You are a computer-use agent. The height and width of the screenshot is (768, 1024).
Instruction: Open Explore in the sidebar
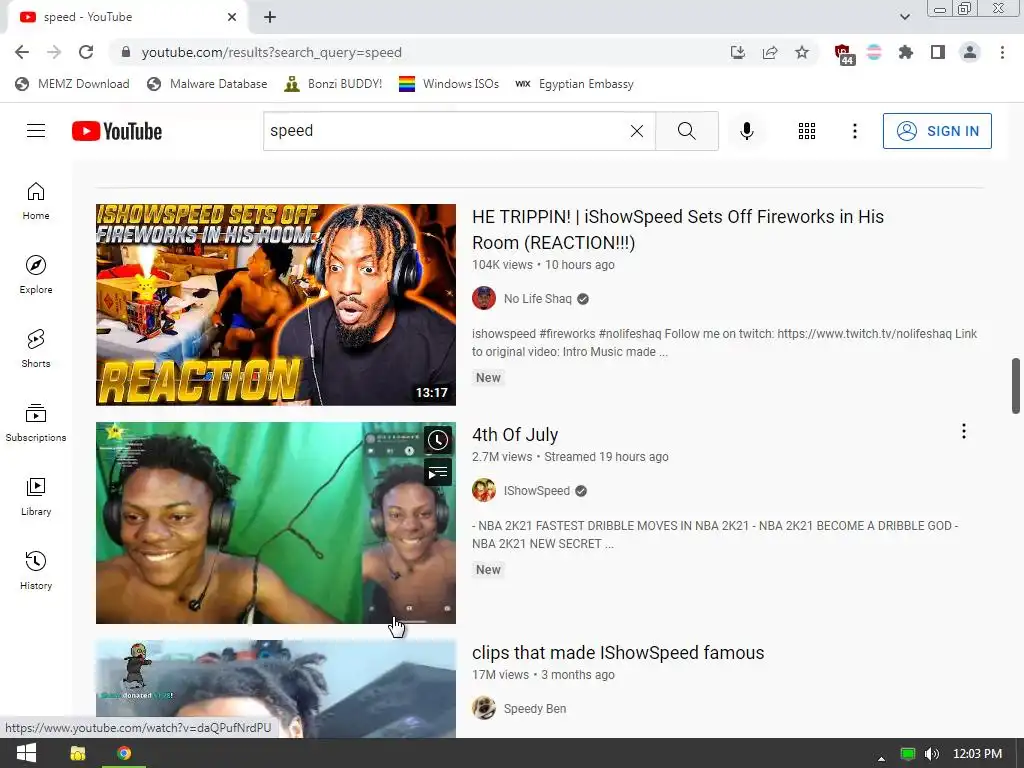(x=36, y=274)
